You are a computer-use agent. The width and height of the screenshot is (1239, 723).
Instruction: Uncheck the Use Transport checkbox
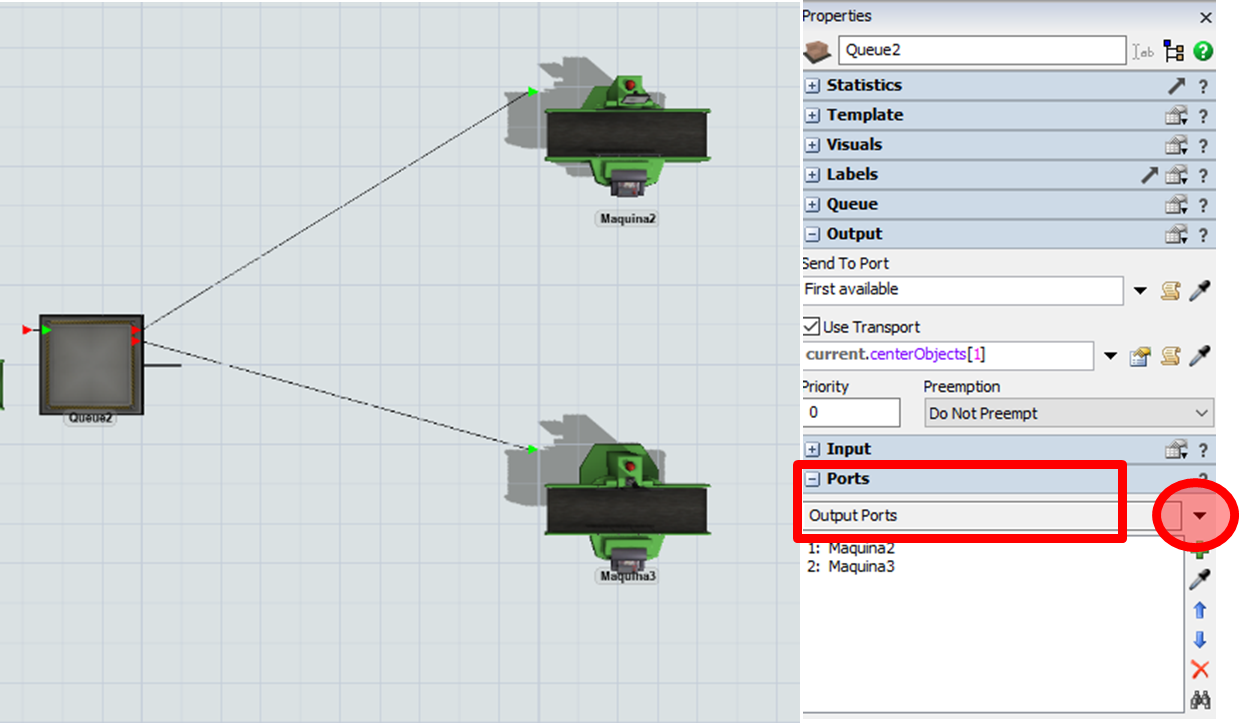[812, 327]
